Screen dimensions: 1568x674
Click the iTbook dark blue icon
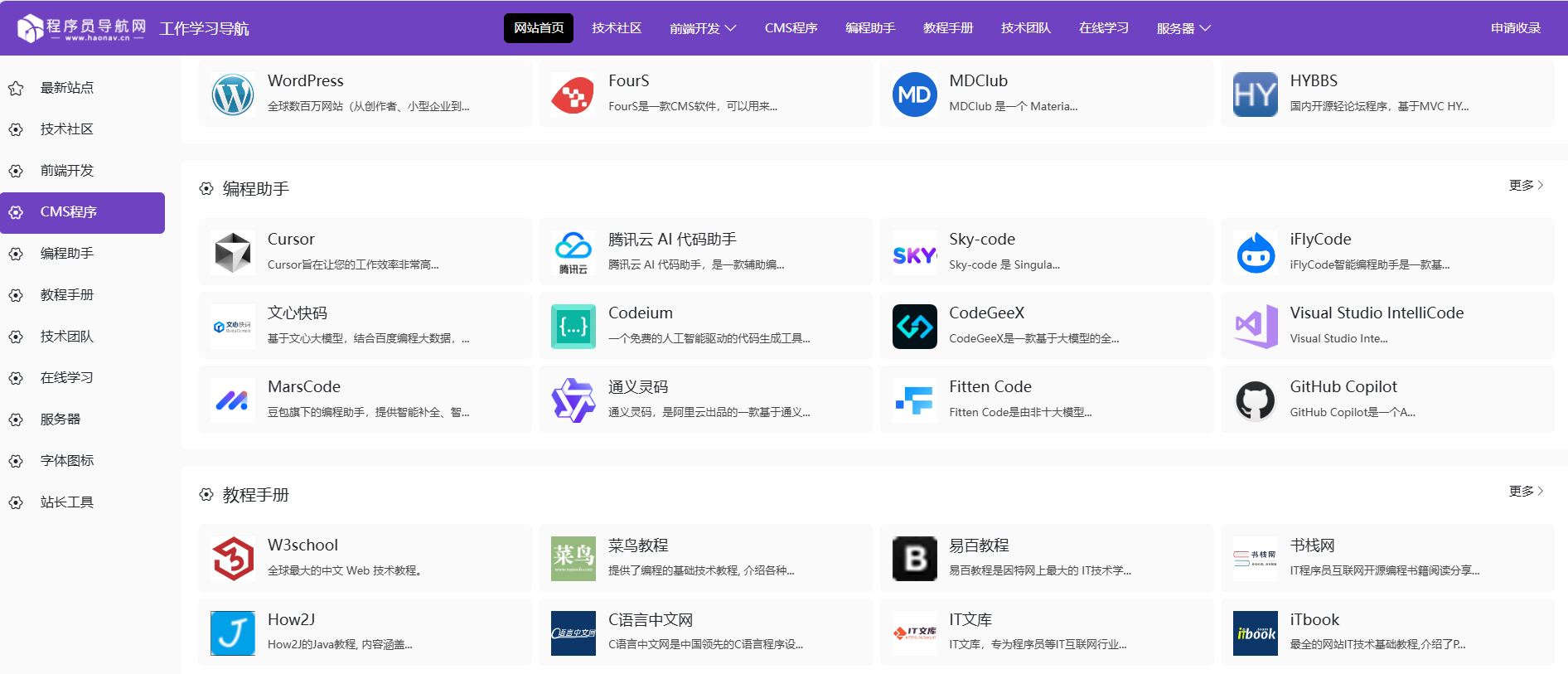pyautogui.click(x=1256, y=633)
